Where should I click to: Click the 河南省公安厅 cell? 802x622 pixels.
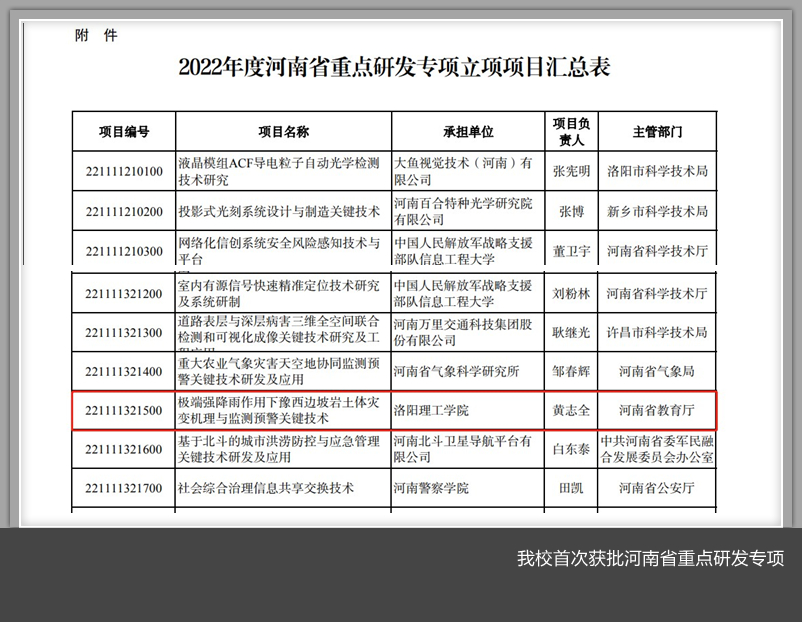tap(657, 488)
